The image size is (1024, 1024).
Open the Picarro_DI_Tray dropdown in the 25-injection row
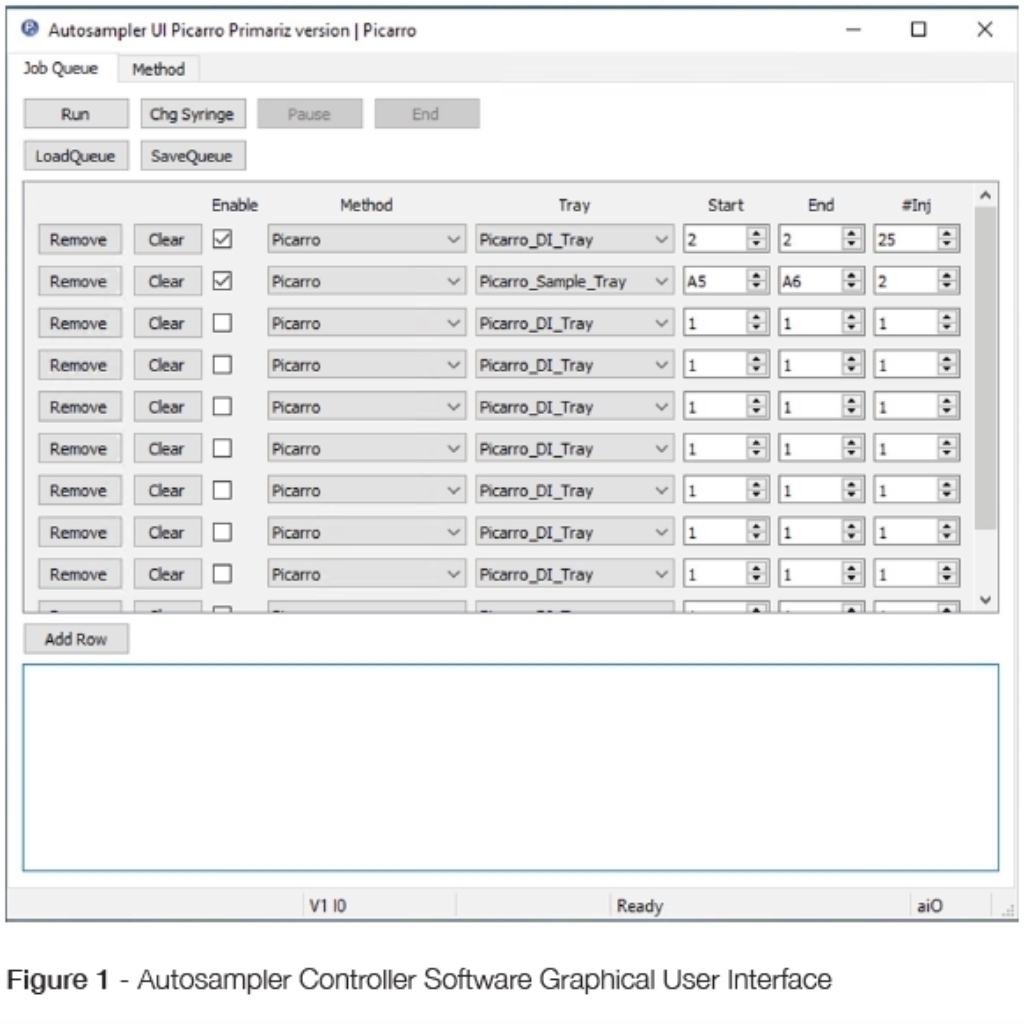(x=574, y=240)
